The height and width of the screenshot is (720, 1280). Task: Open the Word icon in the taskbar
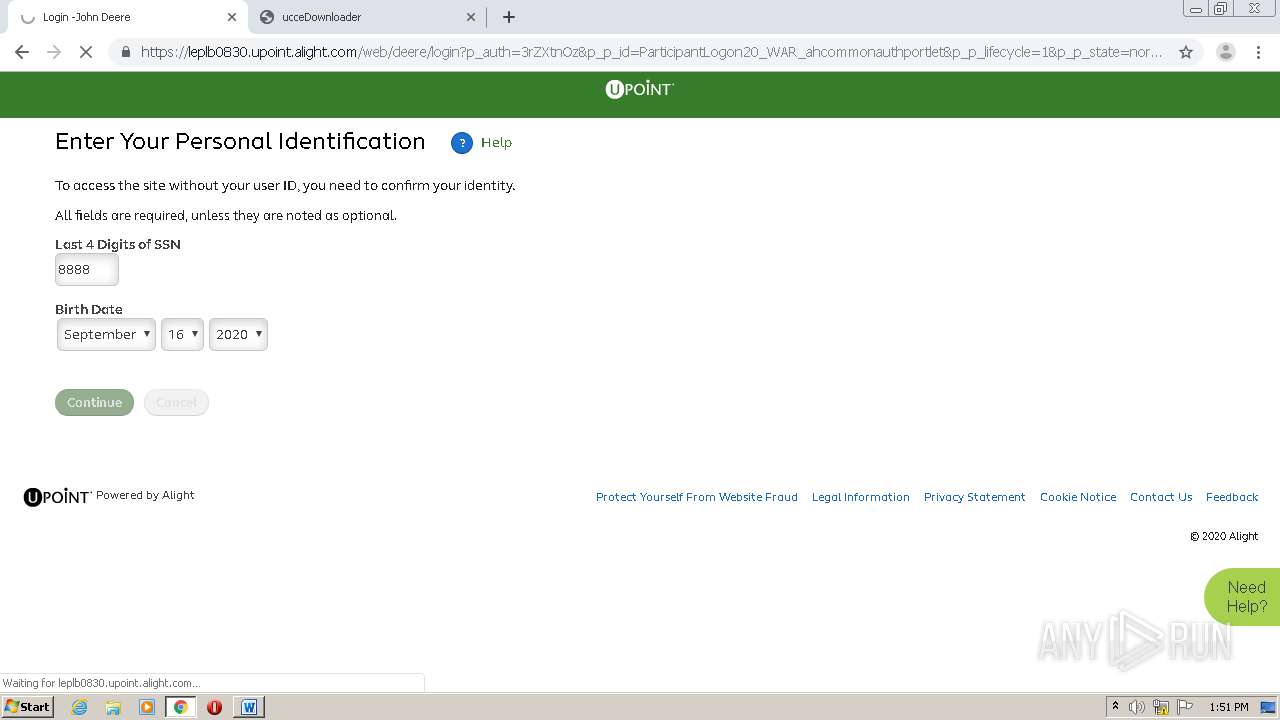pyautogui.click(x=249, y=707)
